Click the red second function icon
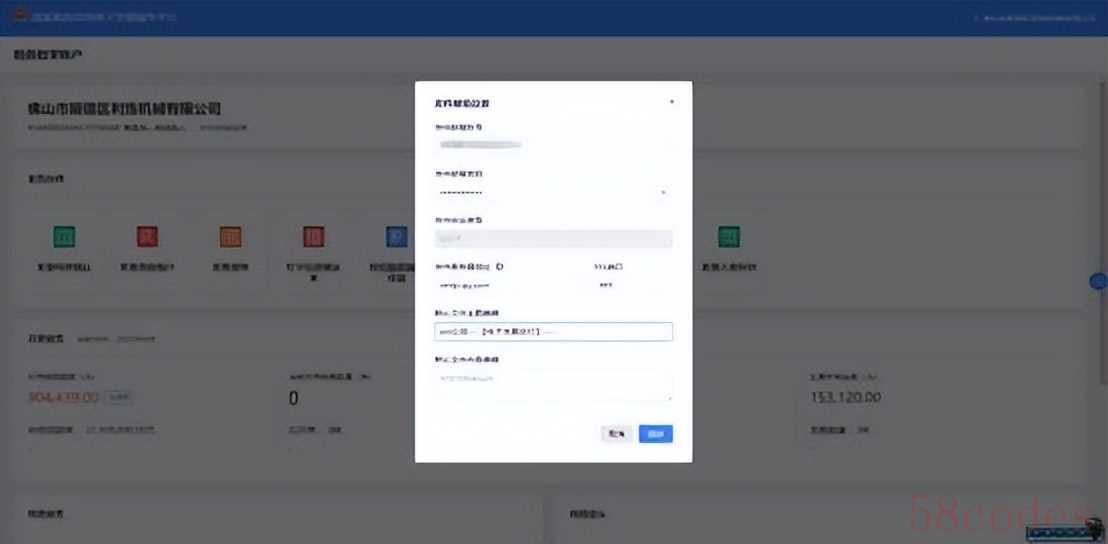The height and width of the screenshot is (544, 1108). pyautogui.click(x=147, y=237)
